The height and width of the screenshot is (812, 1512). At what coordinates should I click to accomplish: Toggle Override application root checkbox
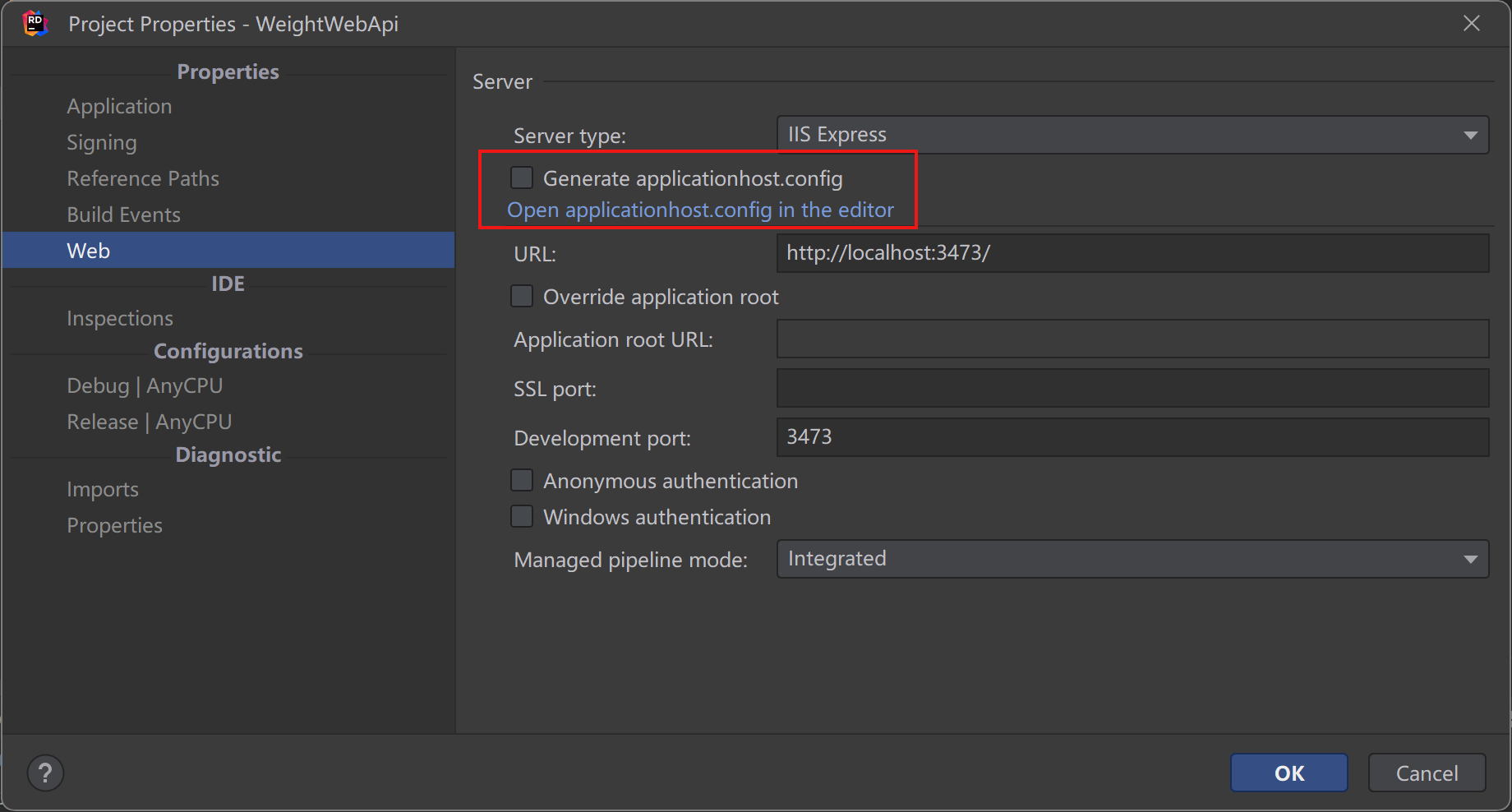click(522, 296)
